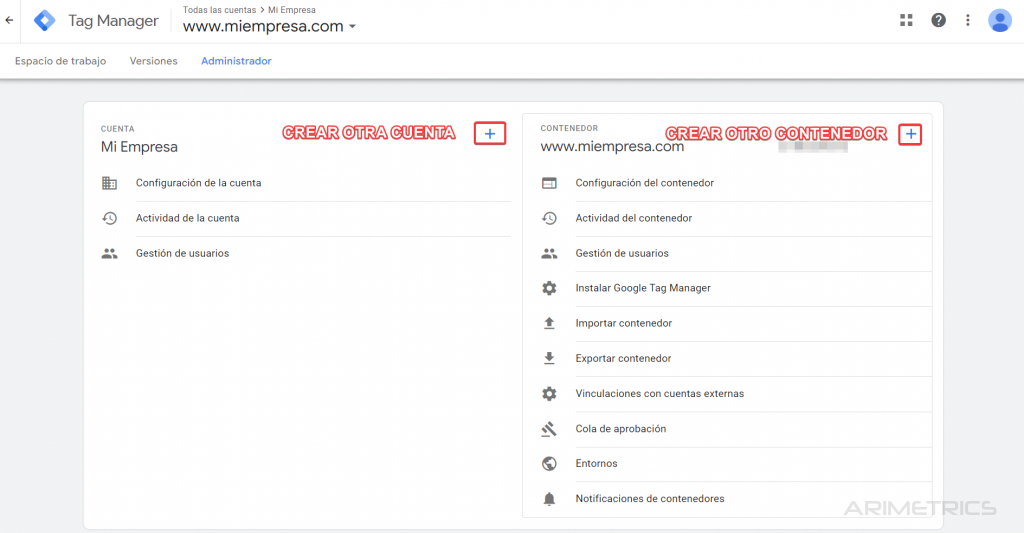This screenshot has width=1024, height=533.
Task: Click the building icon for account settings
Action: [x=110, y=183]
